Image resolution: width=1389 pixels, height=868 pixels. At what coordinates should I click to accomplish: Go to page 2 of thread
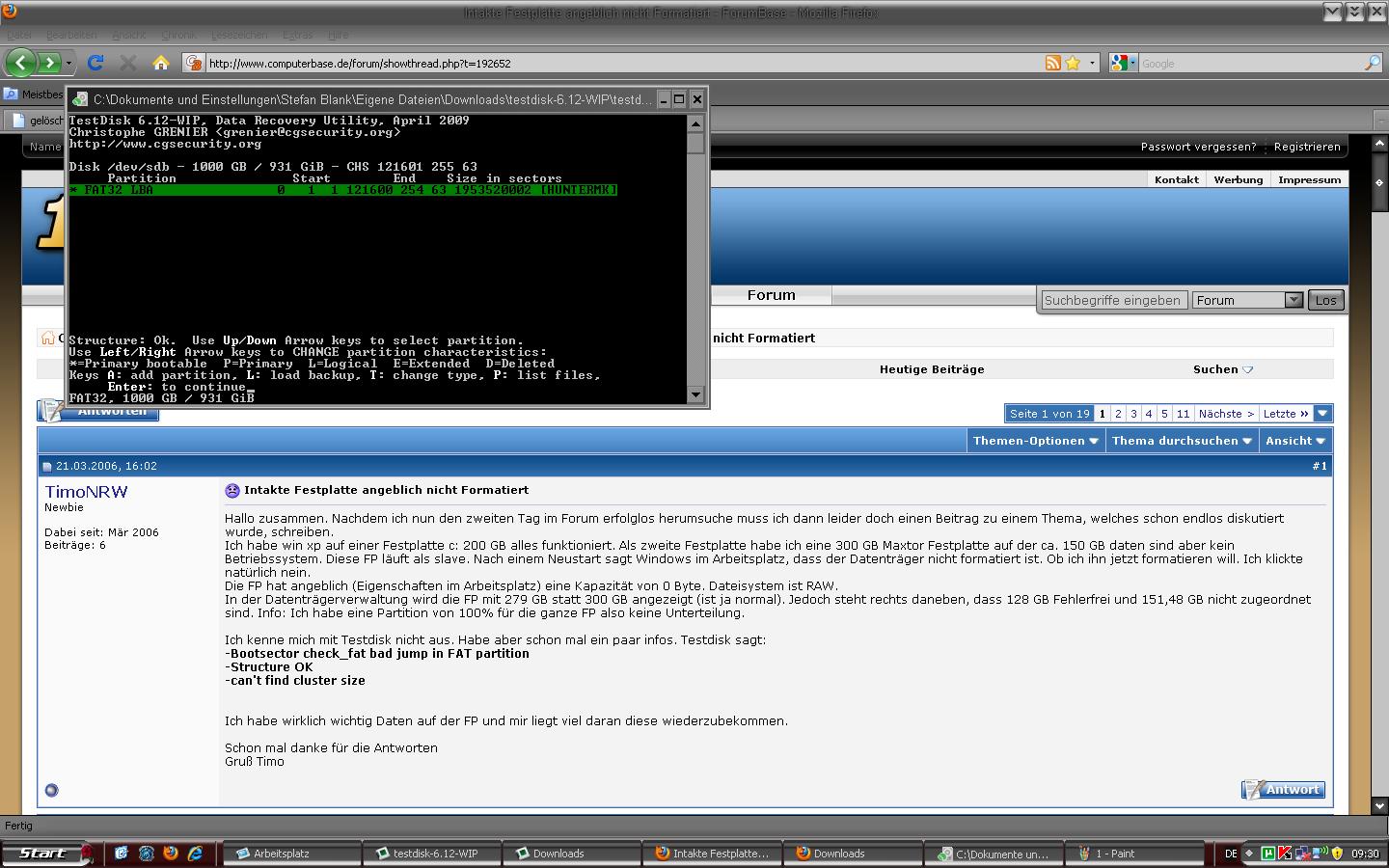click(x=1118, y=414)
